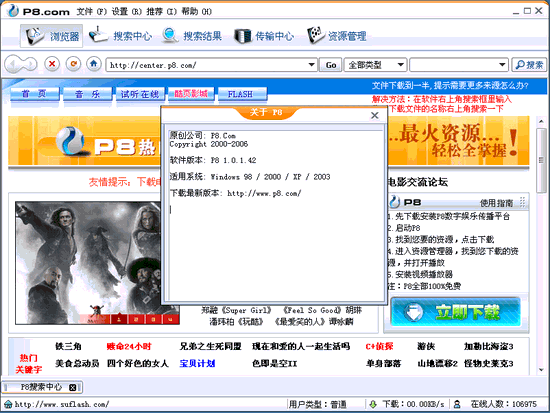The image size is (550, 413).
Task: Open the 资源管理 resource manager tab
Action: coord(336,36)
